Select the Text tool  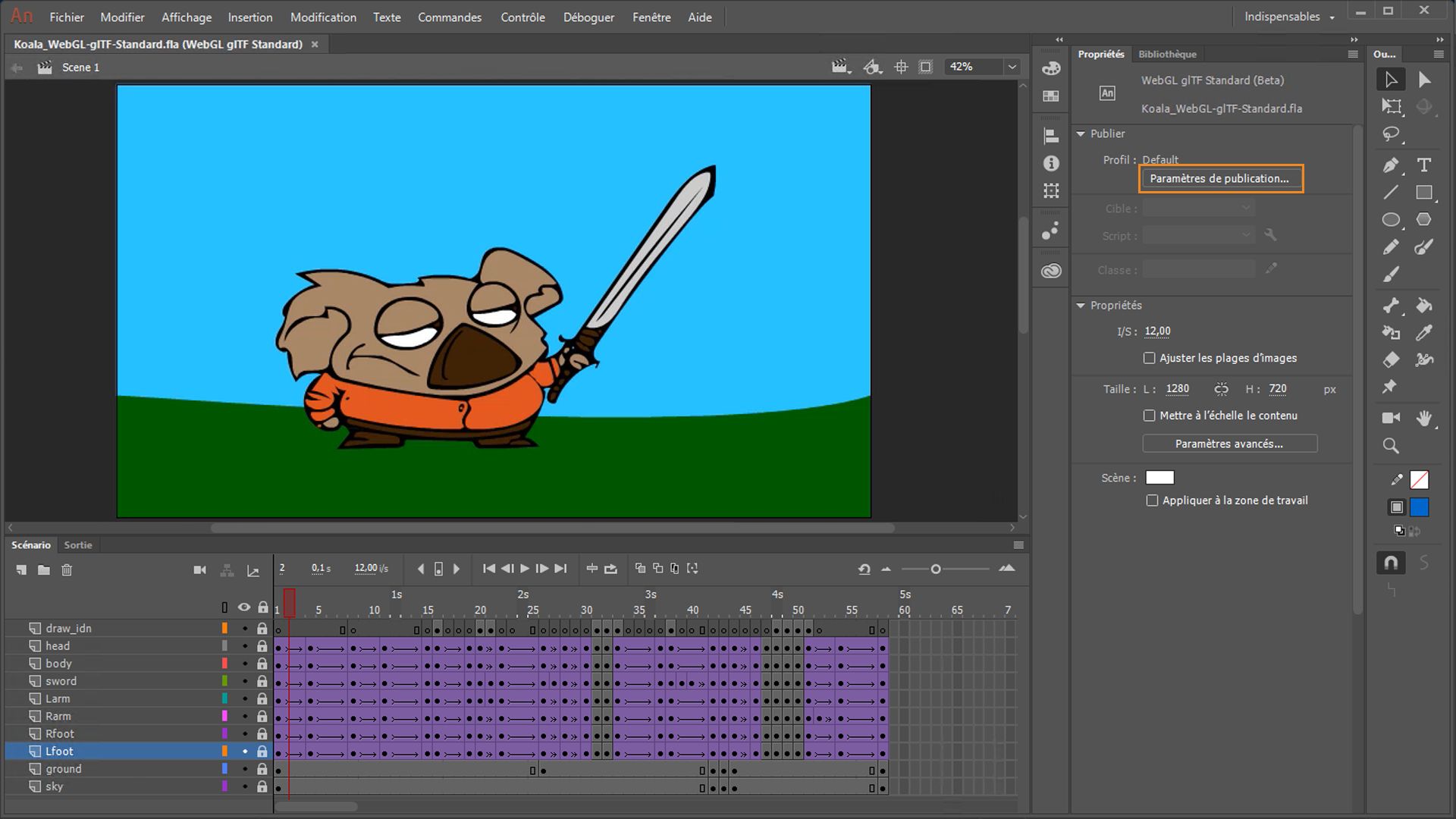[x=1423, y=165]
